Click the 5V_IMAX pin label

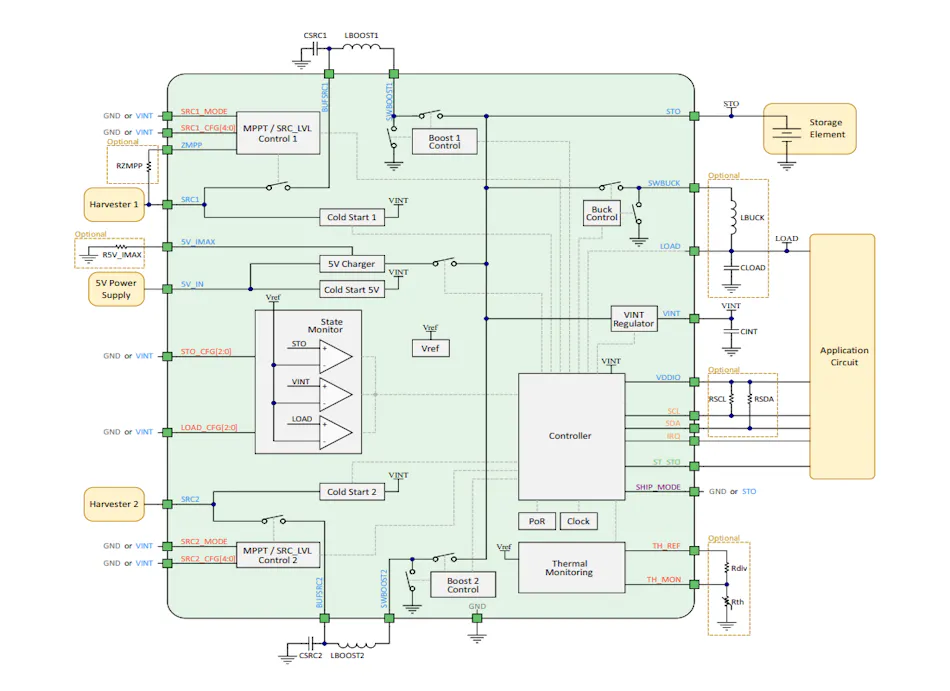tap(198, 242)
